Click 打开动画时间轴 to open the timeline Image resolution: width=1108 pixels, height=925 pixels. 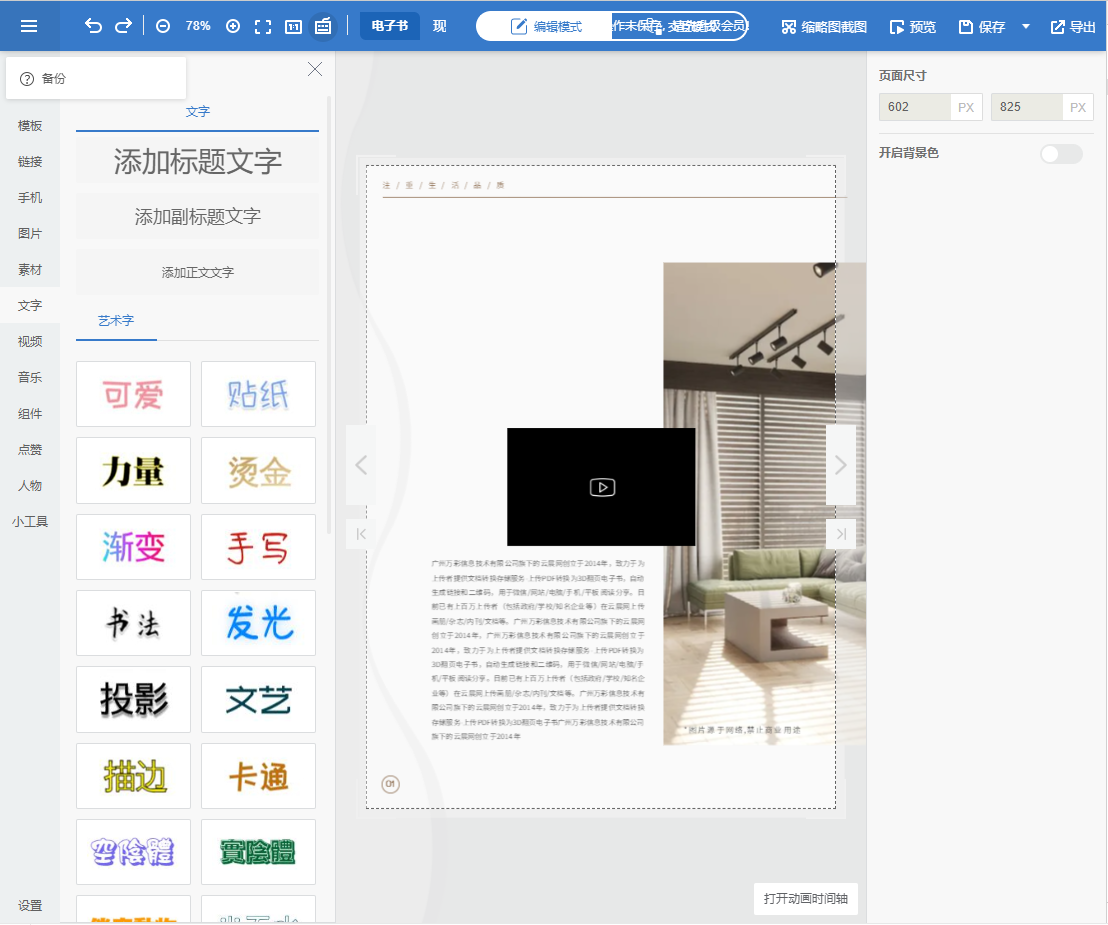(806, 899)
